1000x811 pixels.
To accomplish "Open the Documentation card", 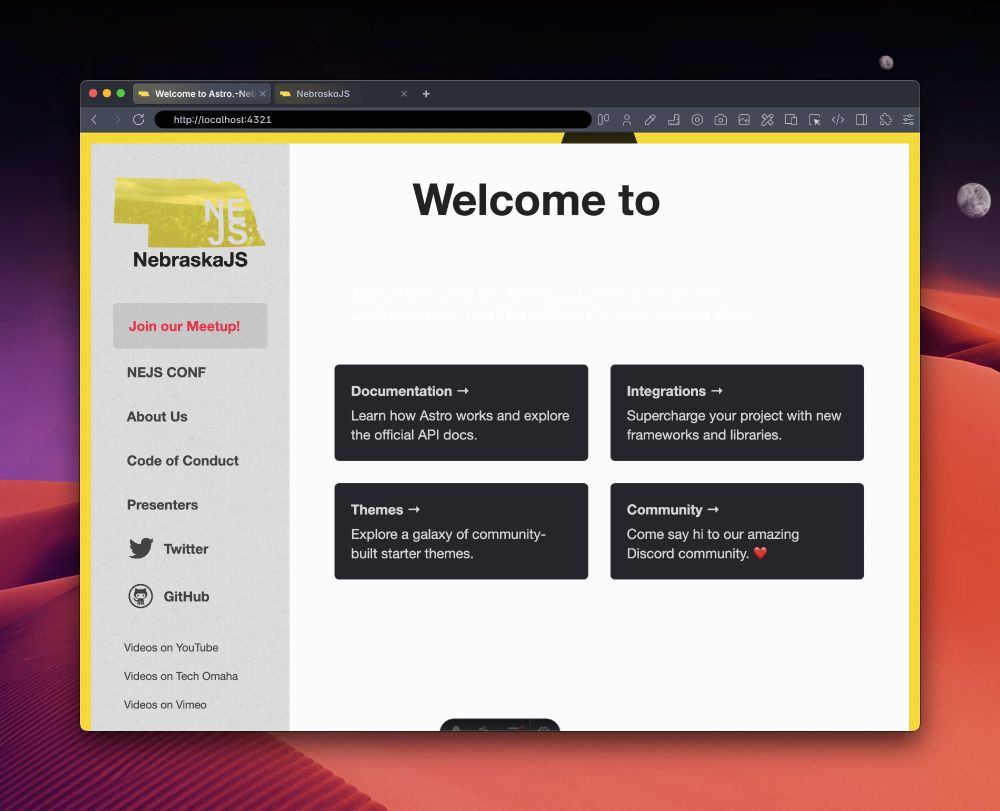I will (x=461, y=413).
